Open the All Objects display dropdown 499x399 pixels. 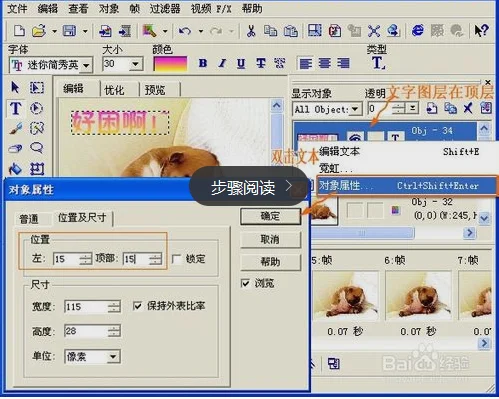[x=355, y=109]
